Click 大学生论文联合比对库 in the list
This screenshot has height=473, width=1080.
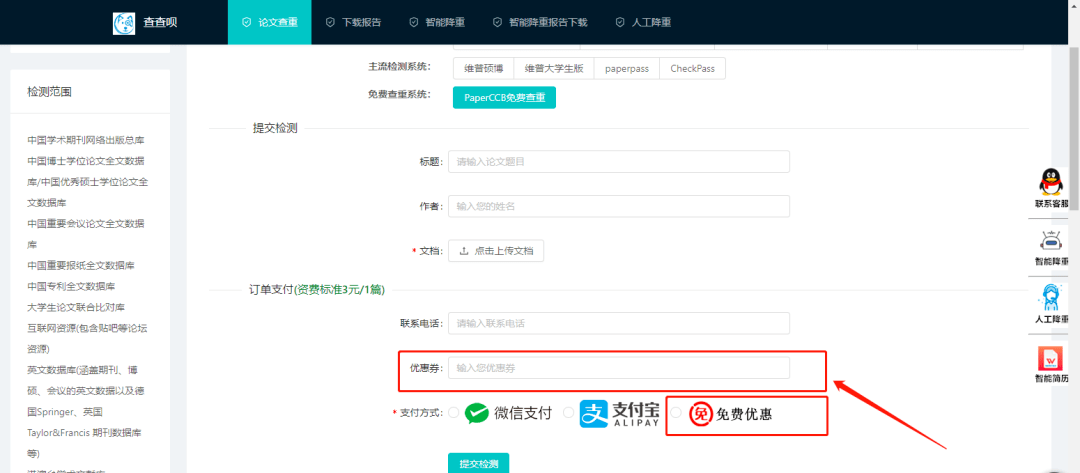(x=76, y=307)
